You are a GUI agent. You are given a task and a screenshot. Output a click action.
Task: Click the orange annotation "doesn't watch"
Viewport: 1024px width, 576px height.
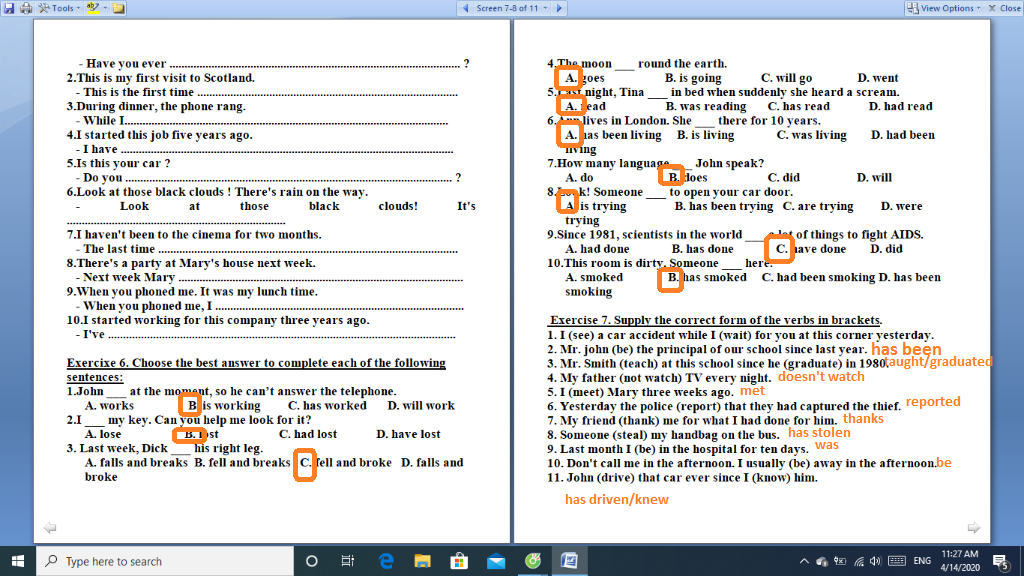(821, 377)
